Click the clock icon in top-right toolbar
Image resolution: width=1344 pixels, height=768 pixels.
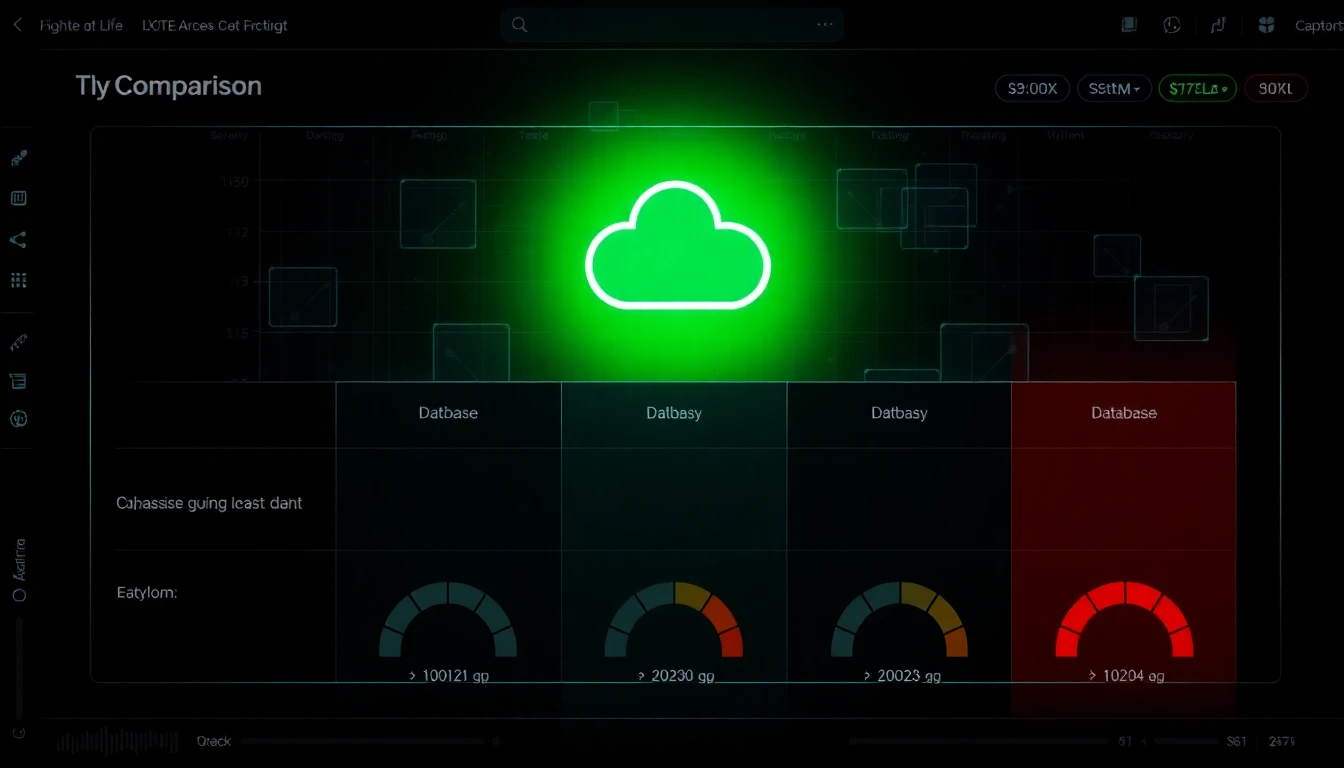click(x=1173, y=25)
